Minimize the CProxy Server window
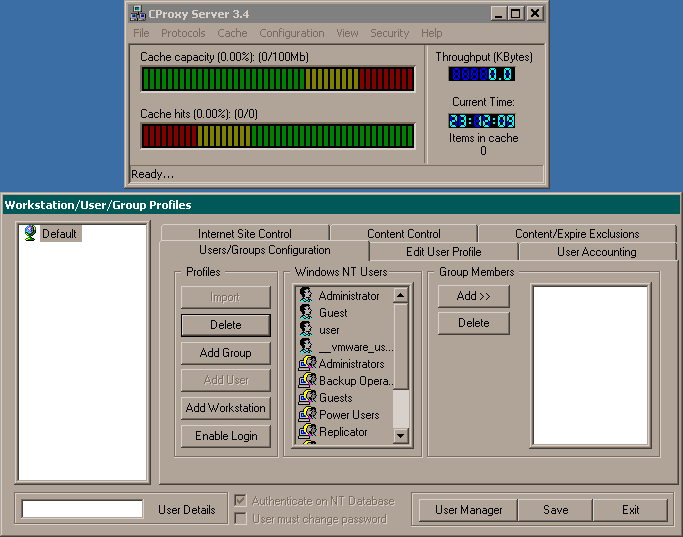The width and height of the screenshot is (683, 537). tap(499, 14)
